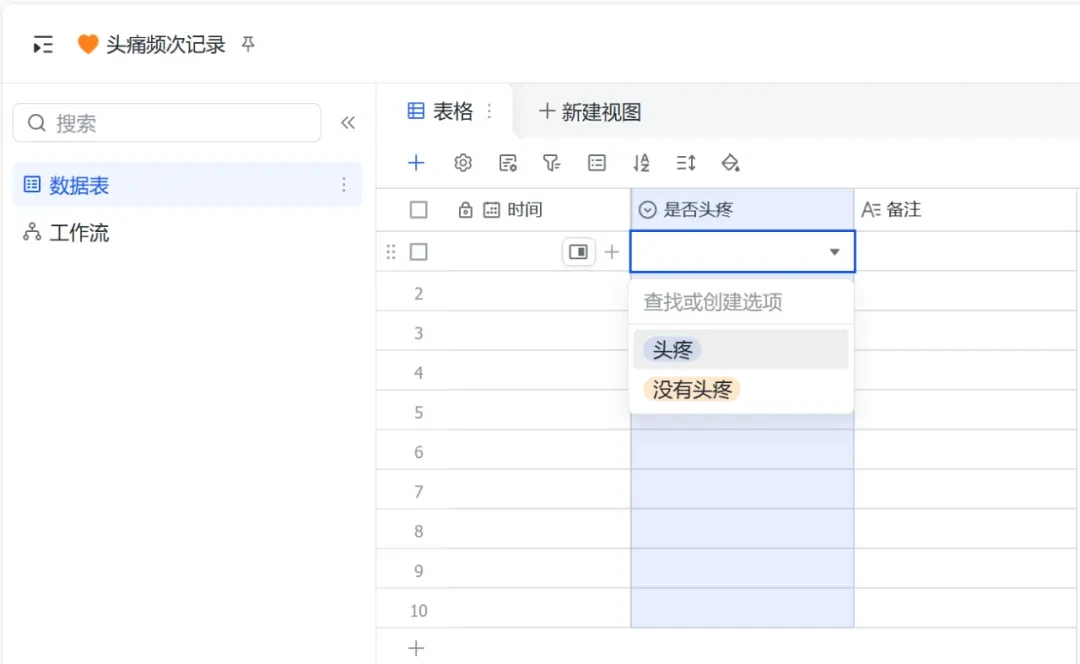Choose the 没有头疼 option

coord(741,389)
